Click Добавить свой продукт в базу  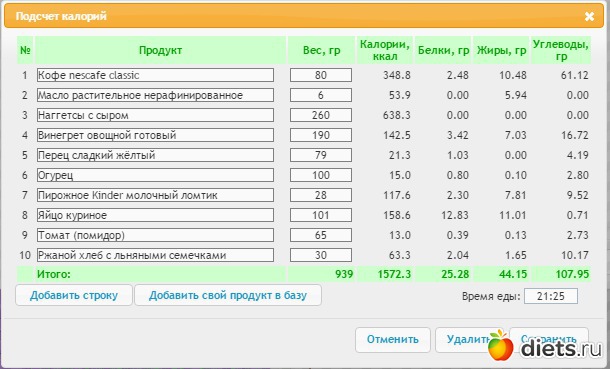(x=228, y=295)
